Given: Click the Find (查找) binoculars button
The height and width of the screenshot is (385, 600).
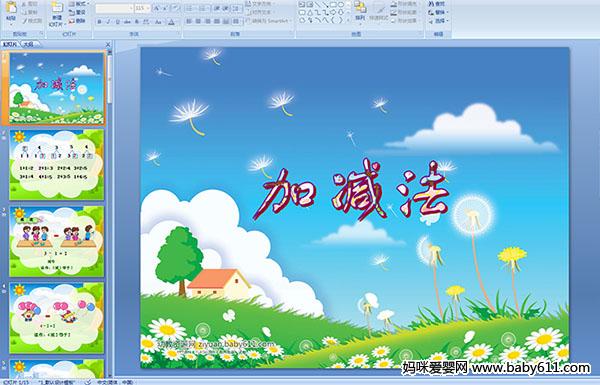Looking at the screenshot, I should (x=437, y=4).
